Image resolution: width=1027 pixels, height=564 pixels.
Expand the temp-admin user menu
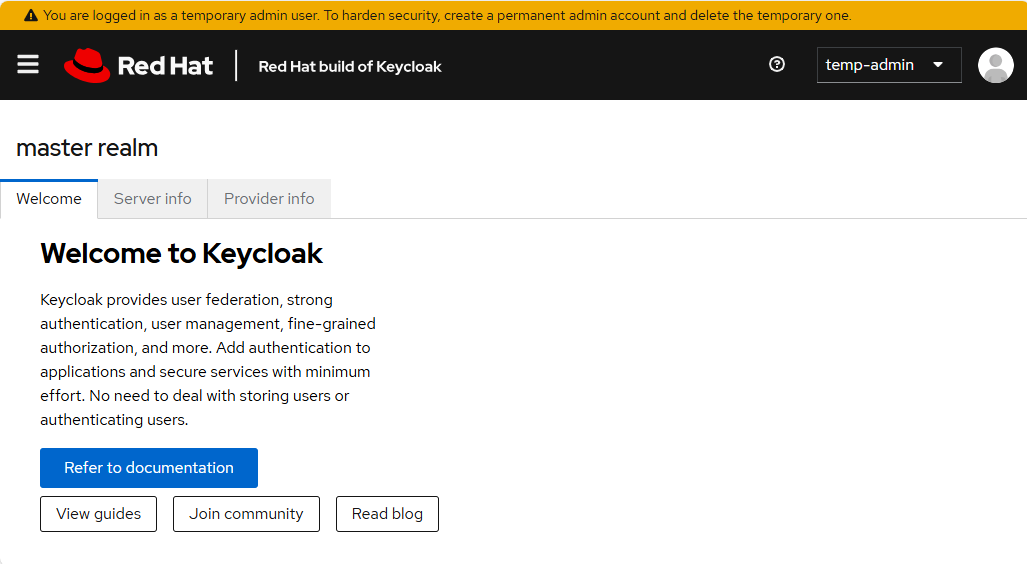point(870,65)
